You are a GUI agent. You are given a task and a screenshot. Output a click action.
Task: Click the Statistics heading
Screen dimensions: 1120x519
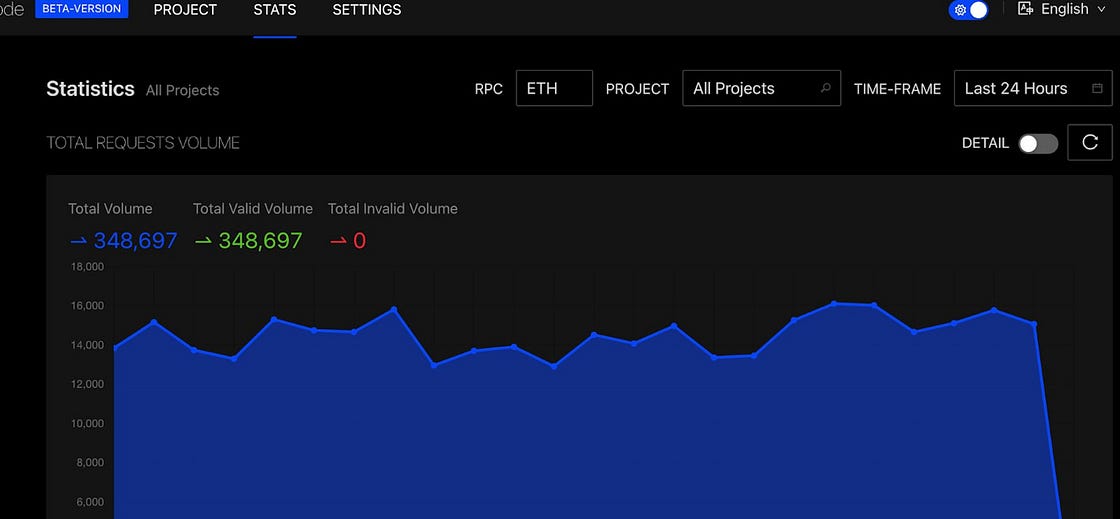pyautogui.click(x=91, y=89)
